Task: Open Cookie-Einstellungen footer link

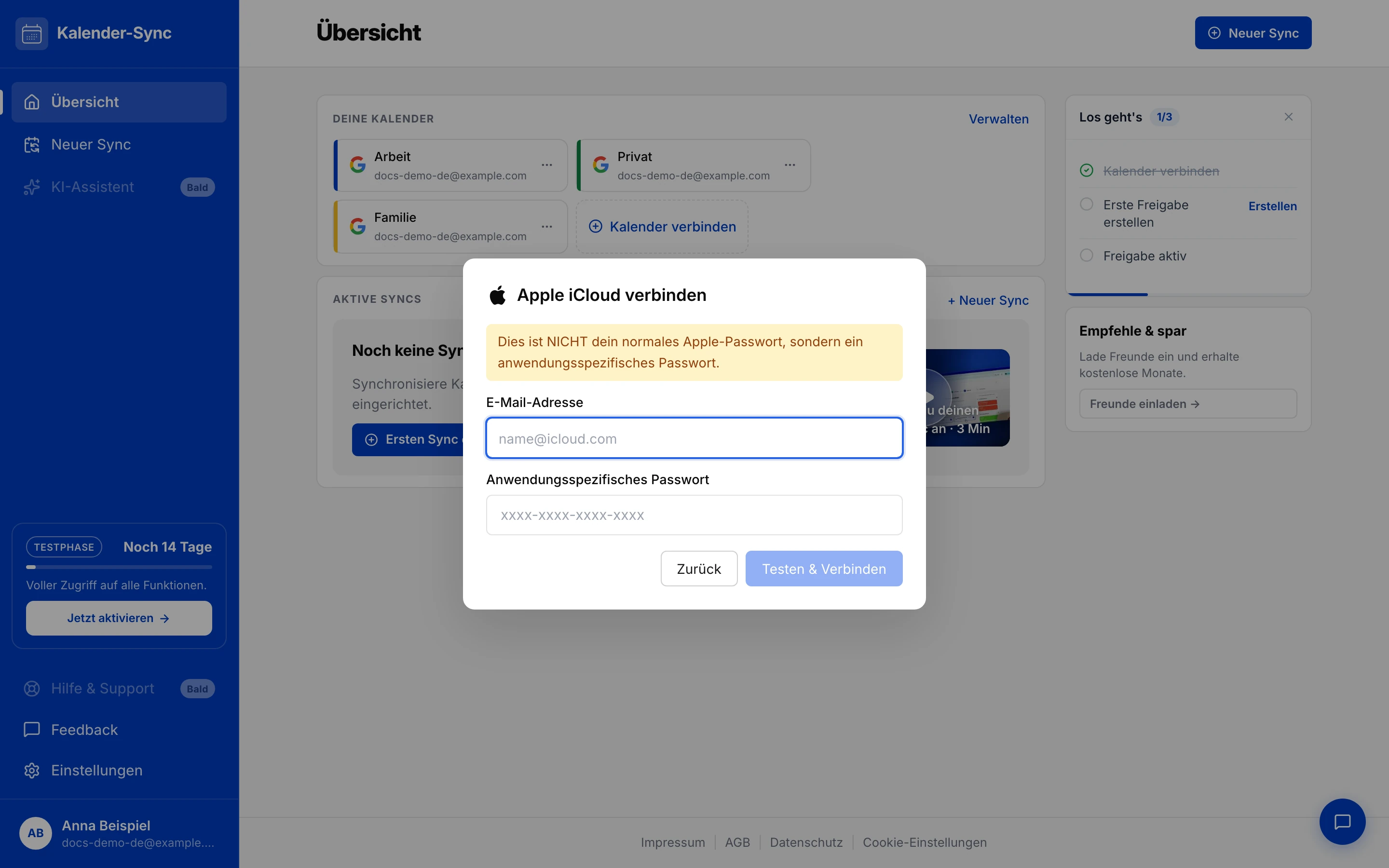Action: pos(925,842)
